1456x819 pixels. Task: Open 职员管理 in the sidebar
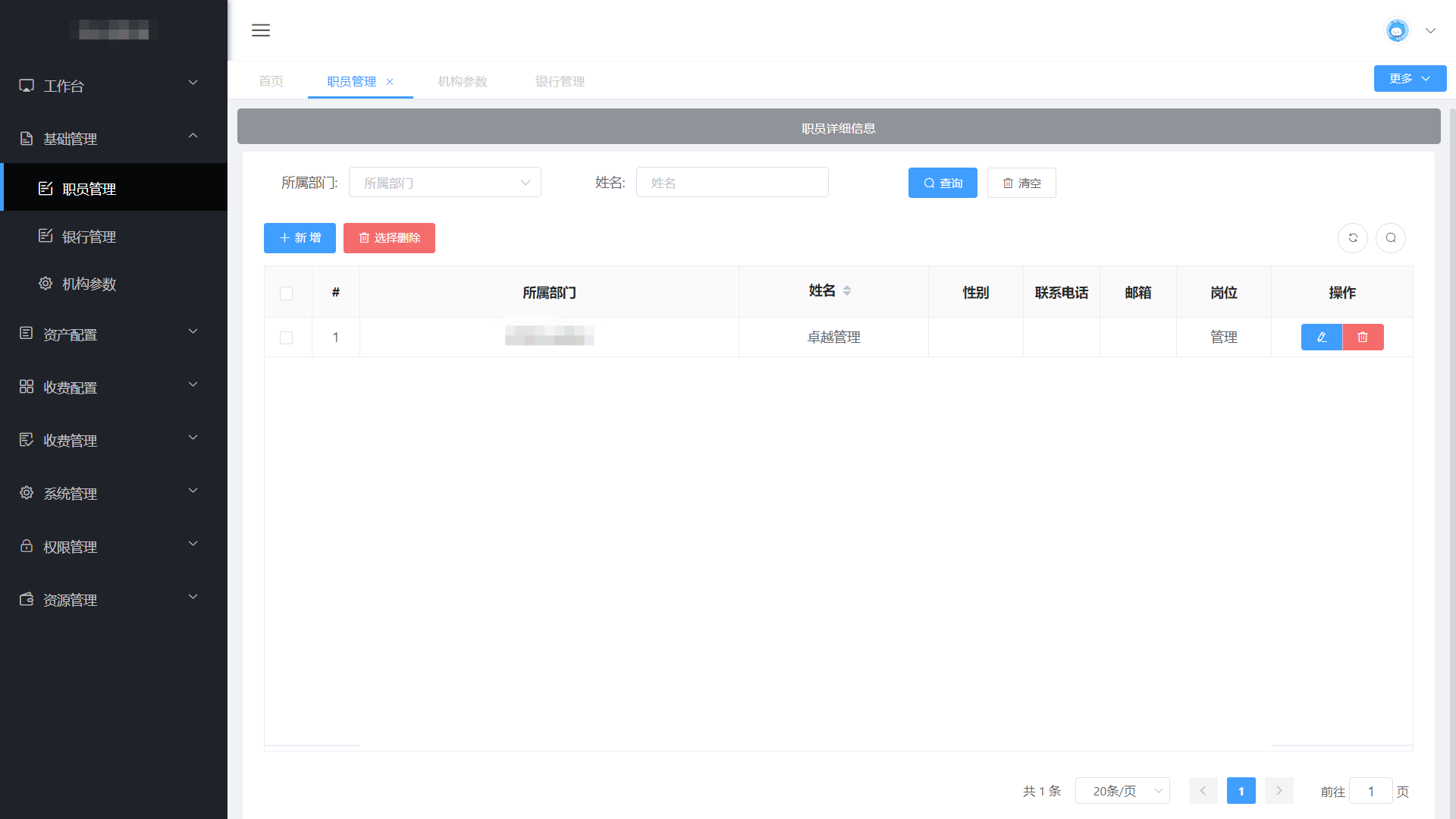pos(114,187)
